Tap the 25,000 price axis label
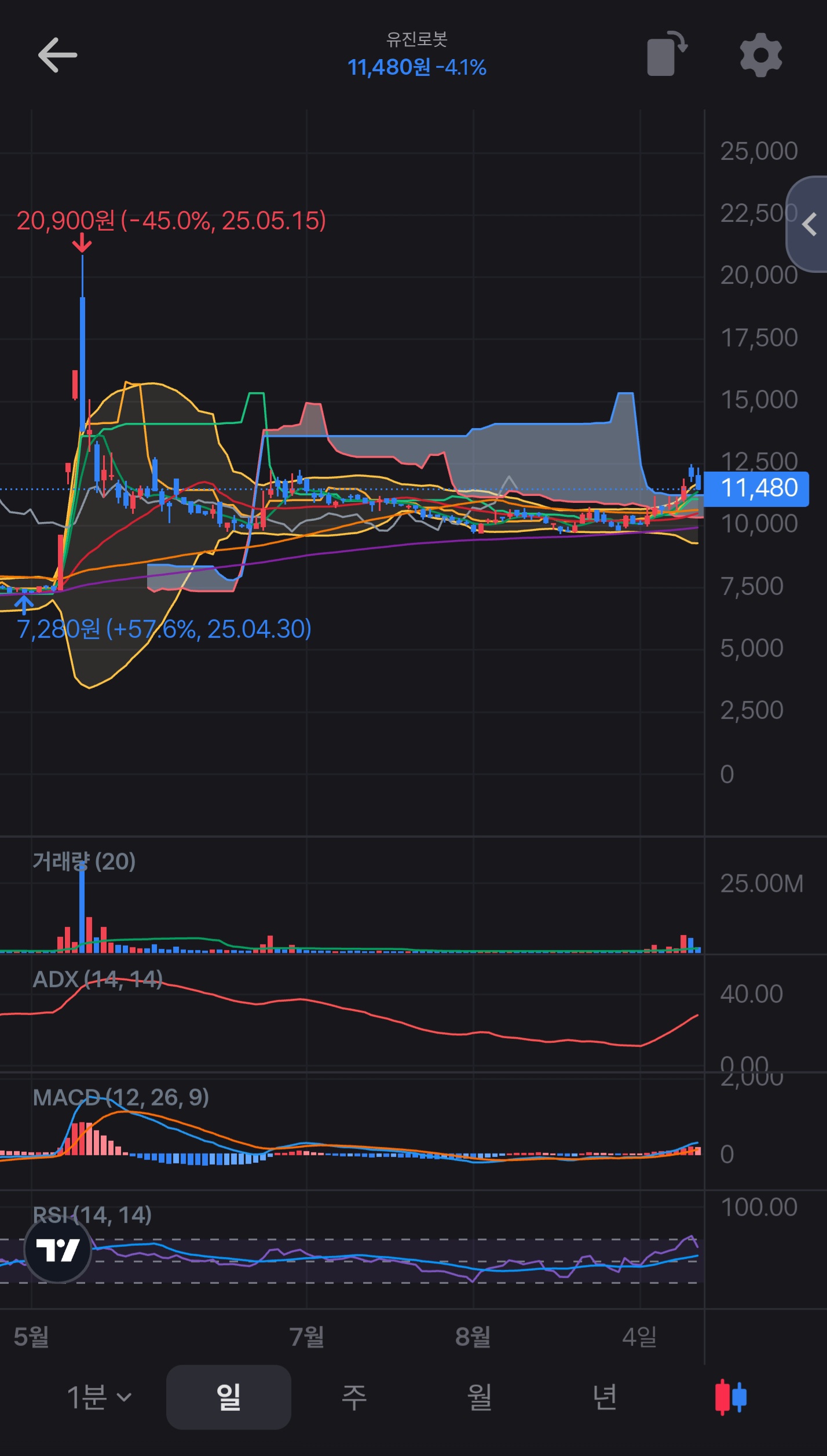827x1456 pixels. pyautogui.click(x=759, y=151)
